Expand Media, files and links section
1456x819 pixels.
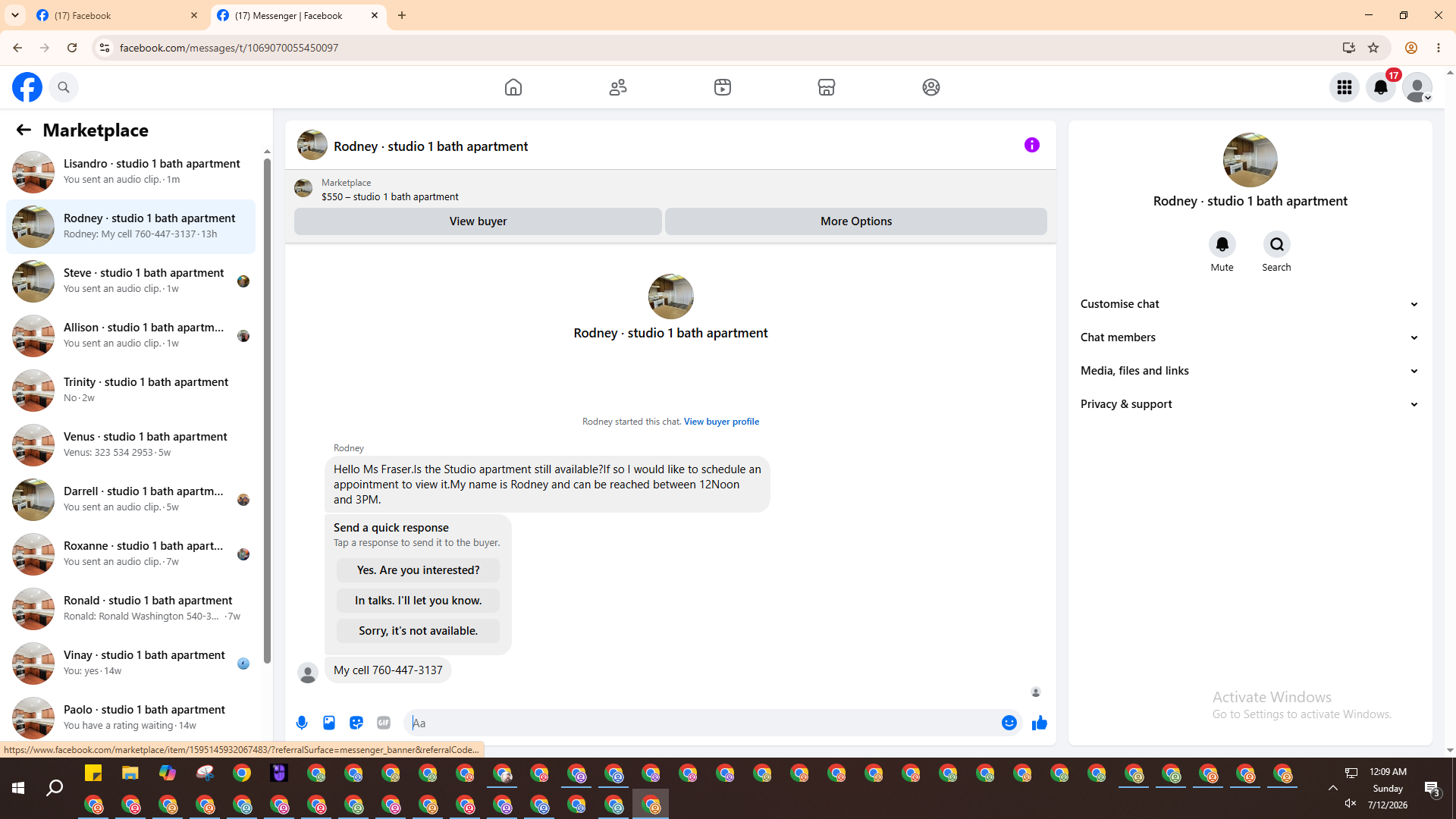pos(1250,371)
